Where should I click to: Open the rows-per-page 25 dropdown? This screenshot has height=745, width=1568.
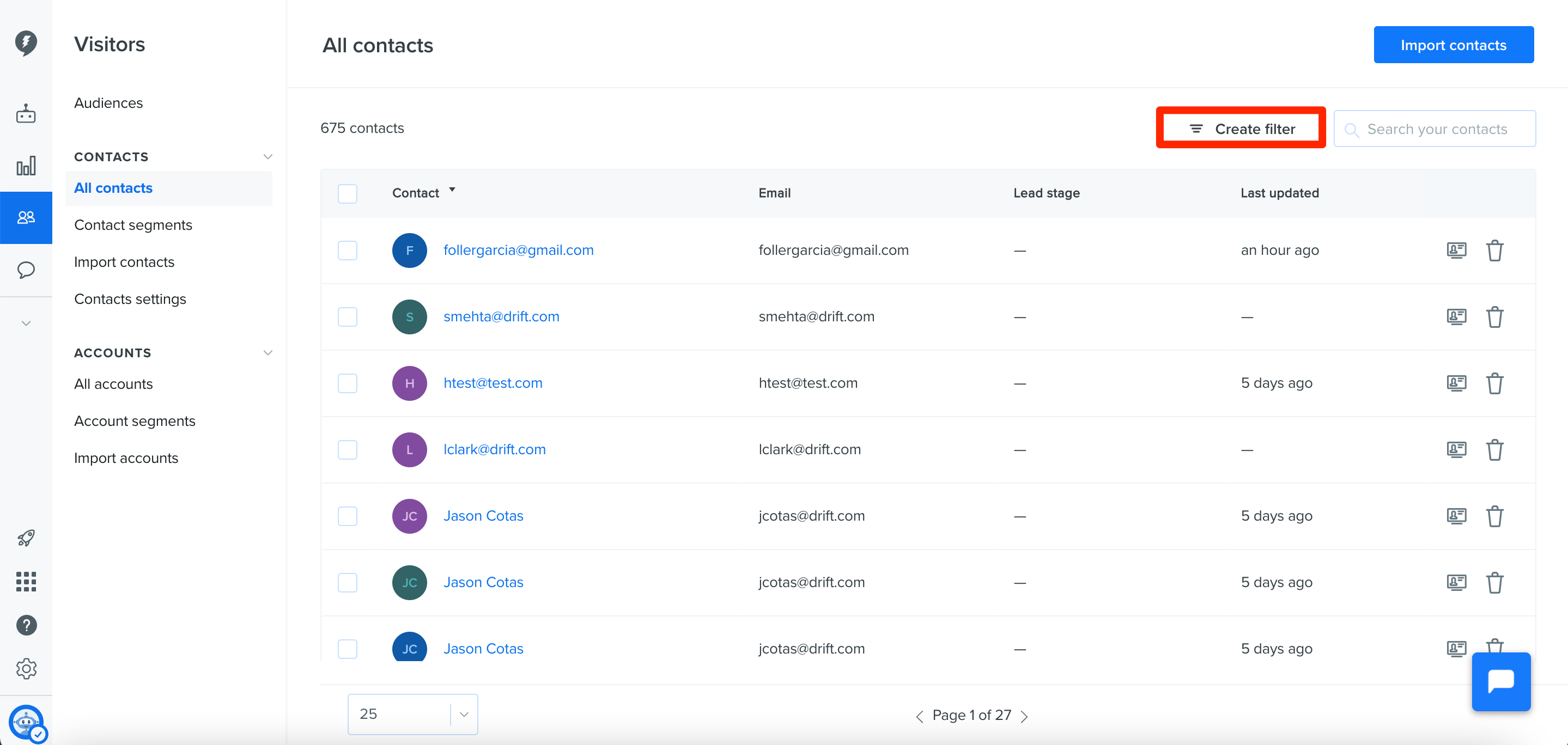click(412, 714)
